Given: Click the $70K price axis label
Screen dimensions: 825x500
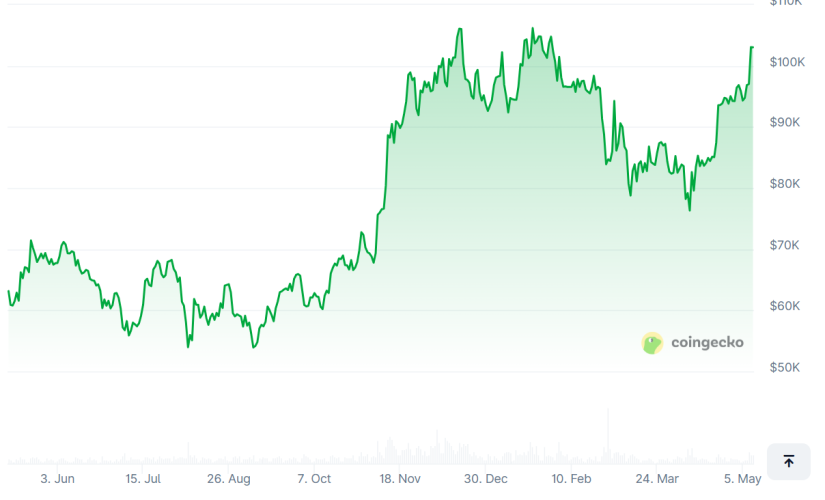Looking at the screenshot, I should 785,245.
